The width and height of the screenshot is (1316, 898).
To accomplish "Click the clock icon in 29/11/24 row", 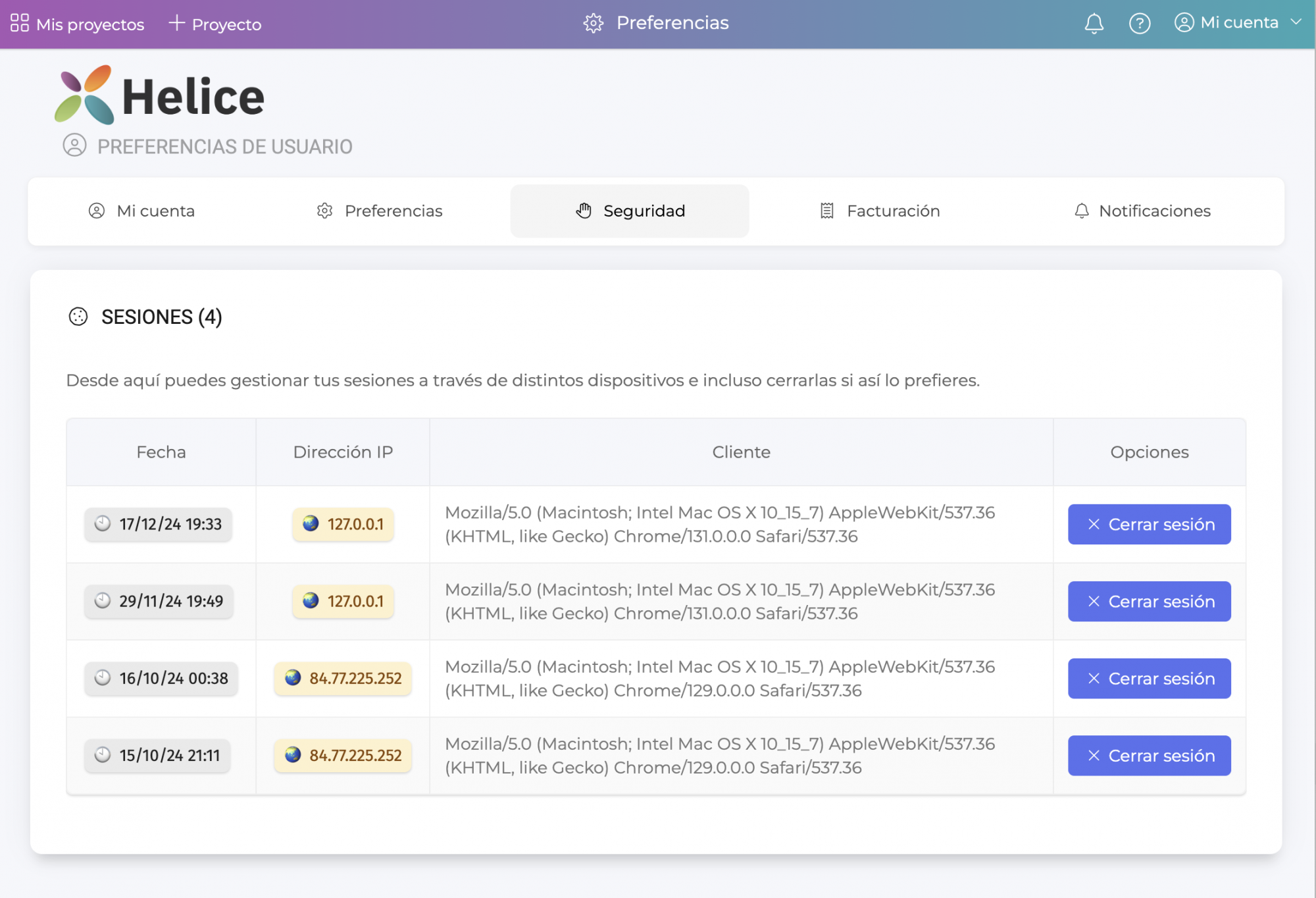I will (x=103, y=600).
